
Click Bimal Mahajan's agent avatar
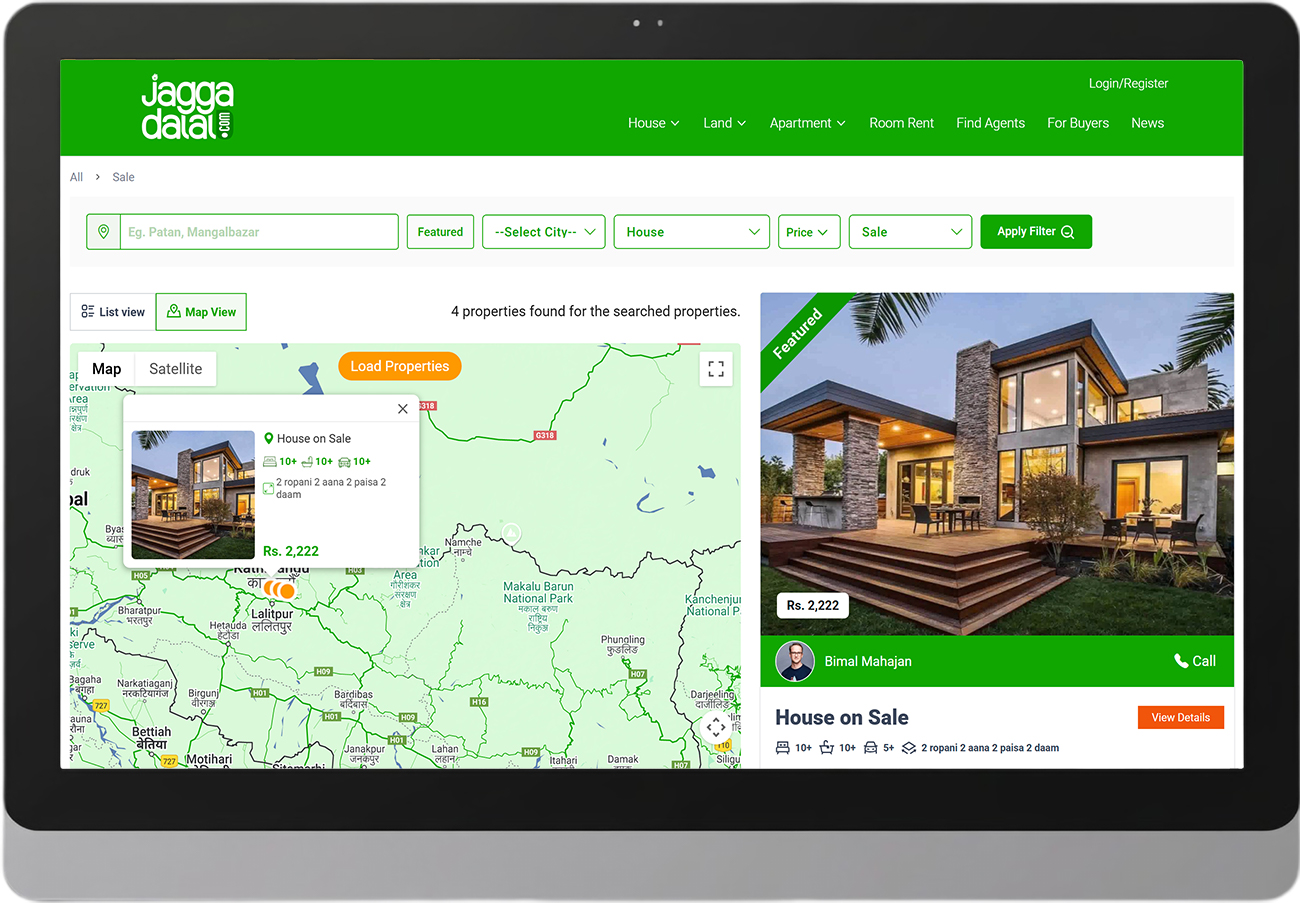tap(795, 661)
